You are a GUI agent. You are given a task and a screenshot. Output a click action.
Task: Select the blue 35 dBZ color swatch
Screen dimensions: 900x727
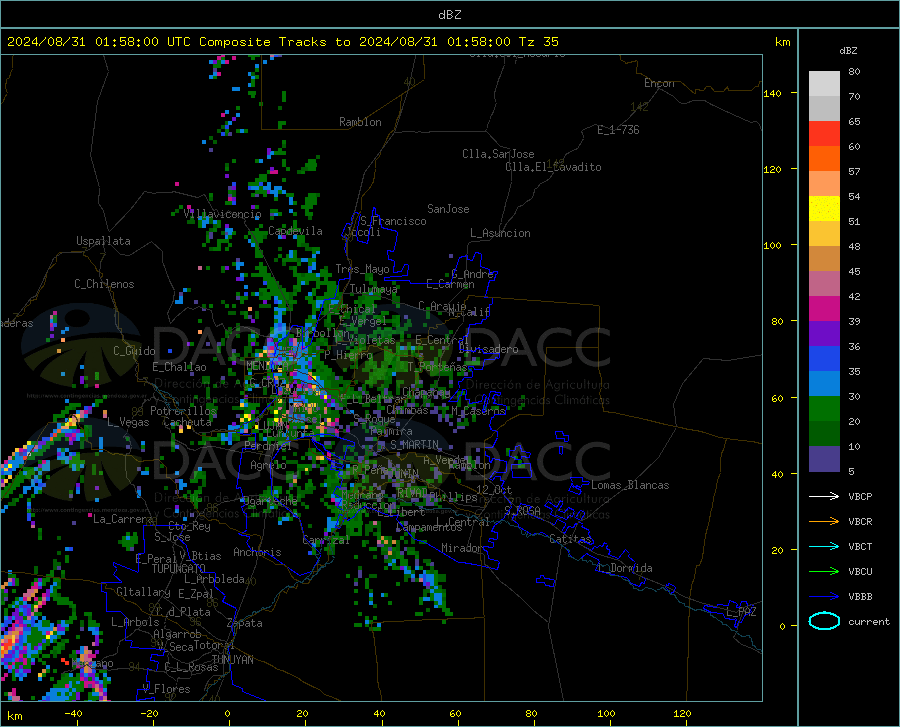pyautogui.click(x=824, y=359)
